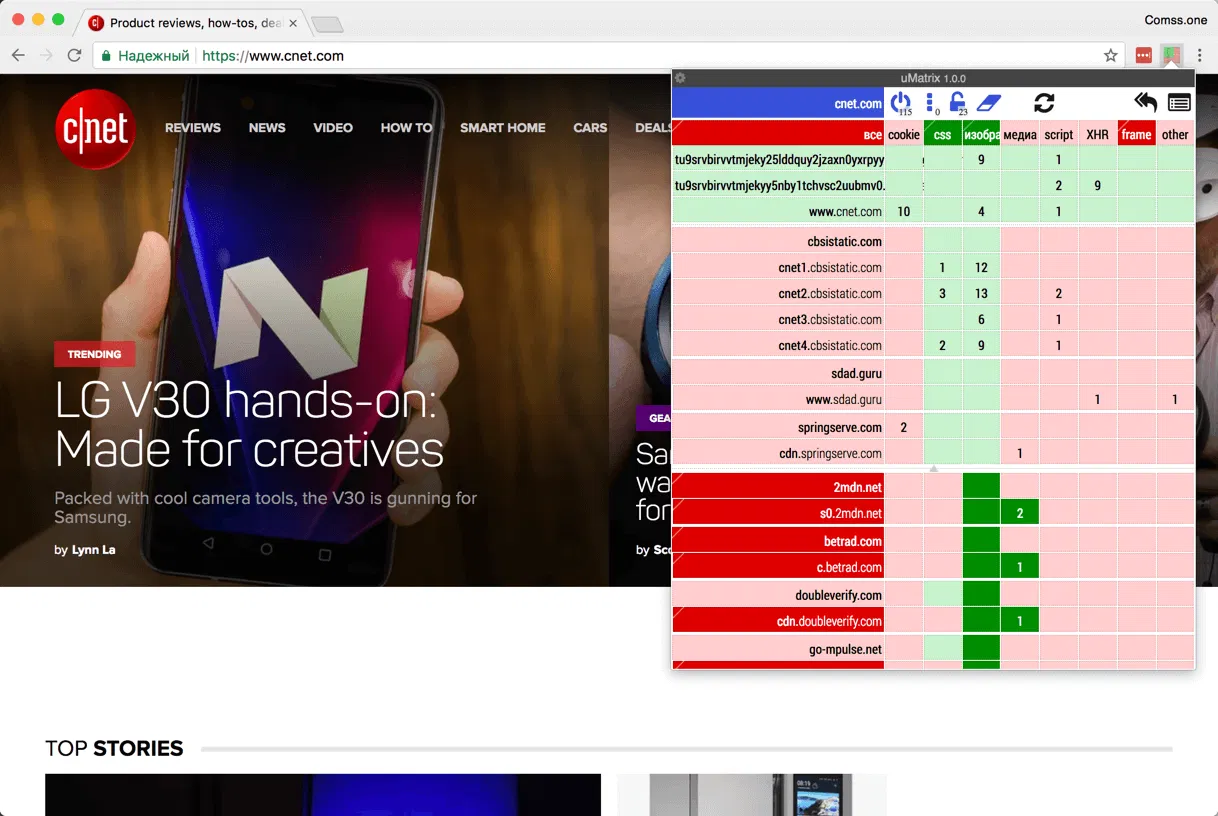Toggle the css column header
Viewport: 1218px width, 816px height.
pyautogui.click(x=943, y=134)
